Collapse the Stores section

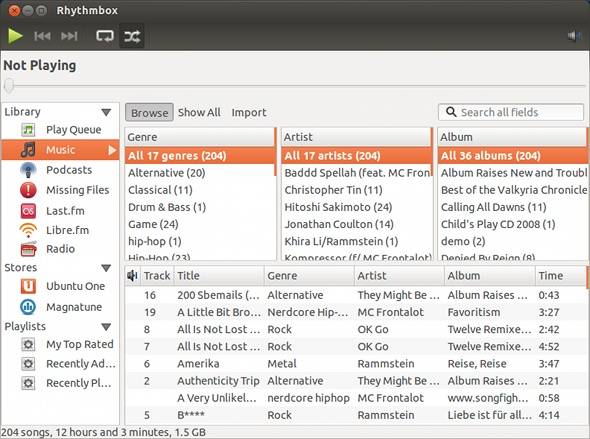click(x=106, y=268)
